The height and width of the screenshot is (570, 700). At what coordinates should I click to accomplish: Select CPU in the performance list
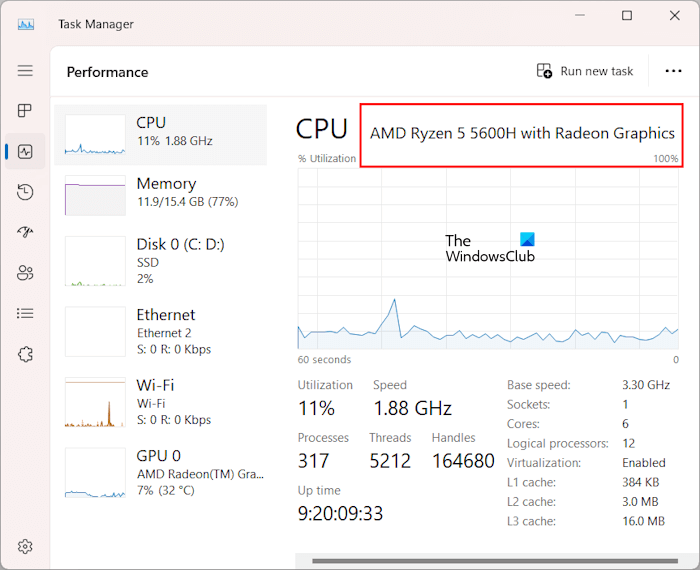point(160,133)
